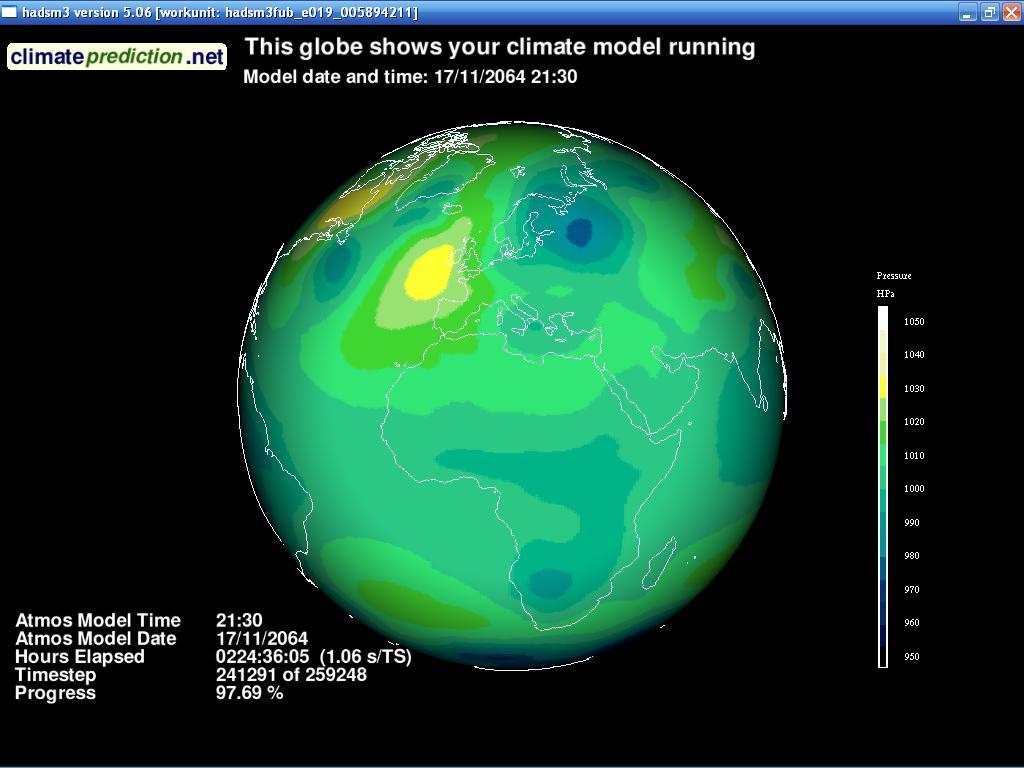
Task: Click the 1050 legend value
Action: (914, 321)
